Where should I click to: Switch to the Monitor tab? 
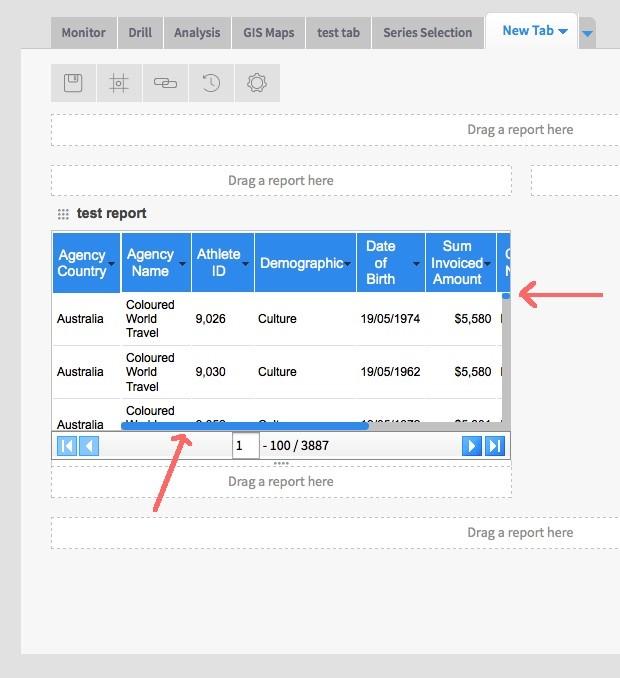click(83, 33)
